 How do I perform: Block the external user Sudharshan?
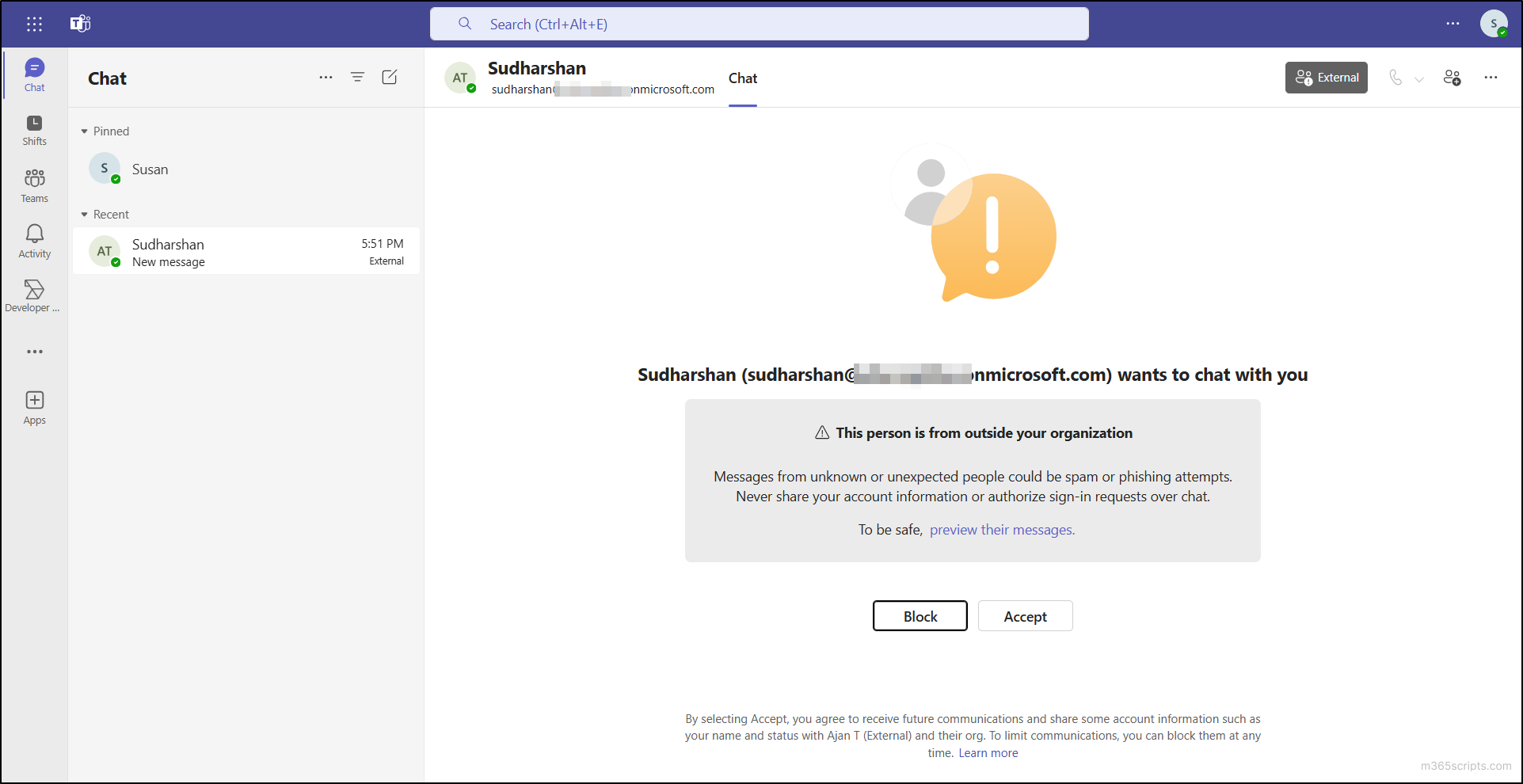(x=920, y=615)
